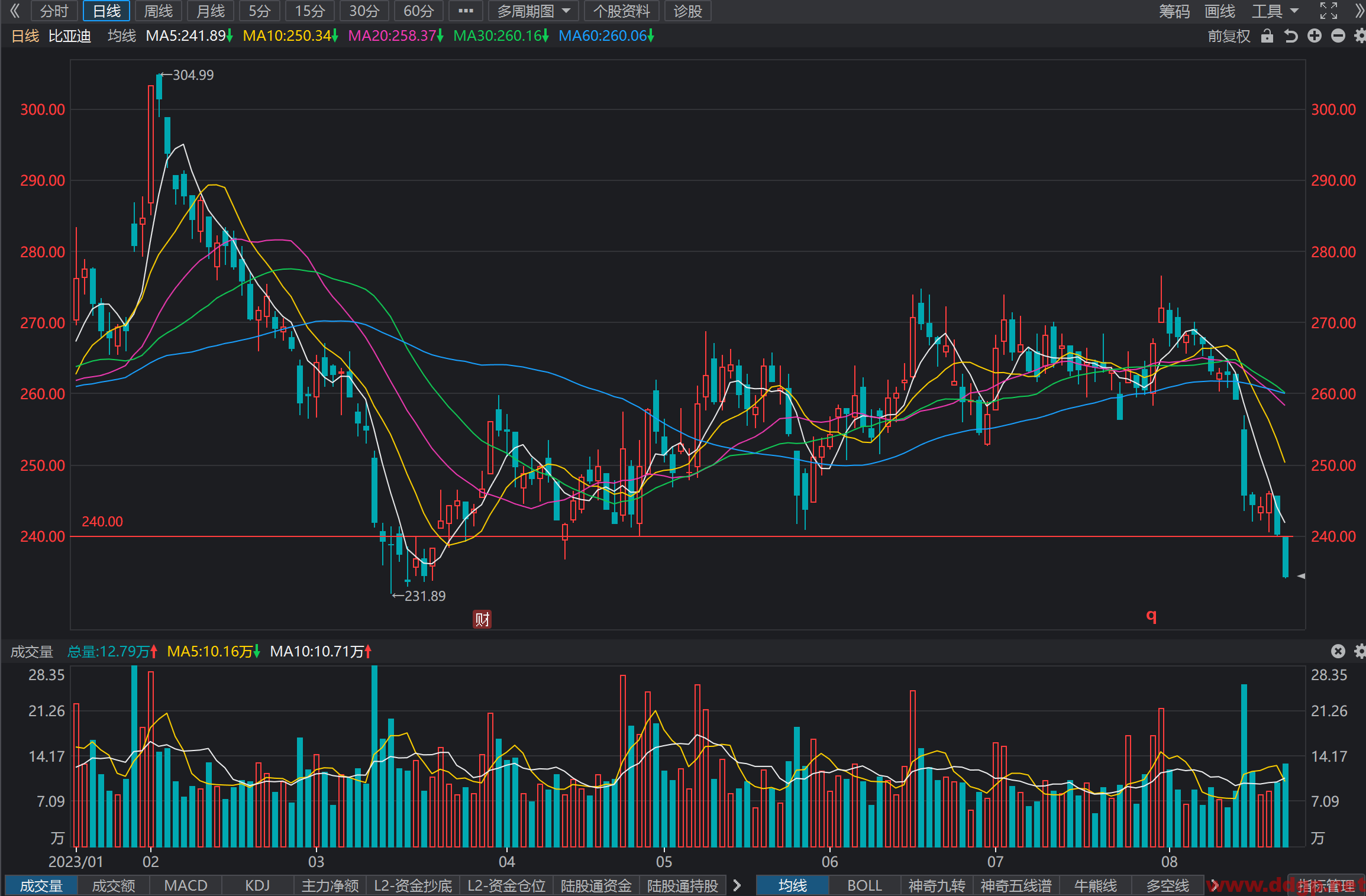Switch to BOLL overlay tab

(x=864, y=885)
